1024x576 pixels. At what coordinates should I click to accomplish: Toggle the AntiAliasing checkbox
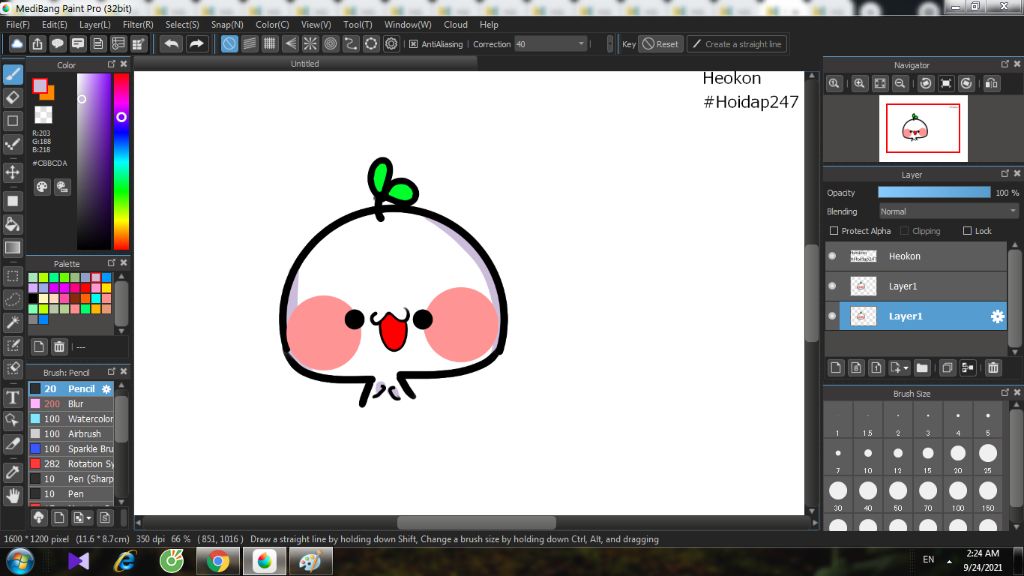[413, 44]
